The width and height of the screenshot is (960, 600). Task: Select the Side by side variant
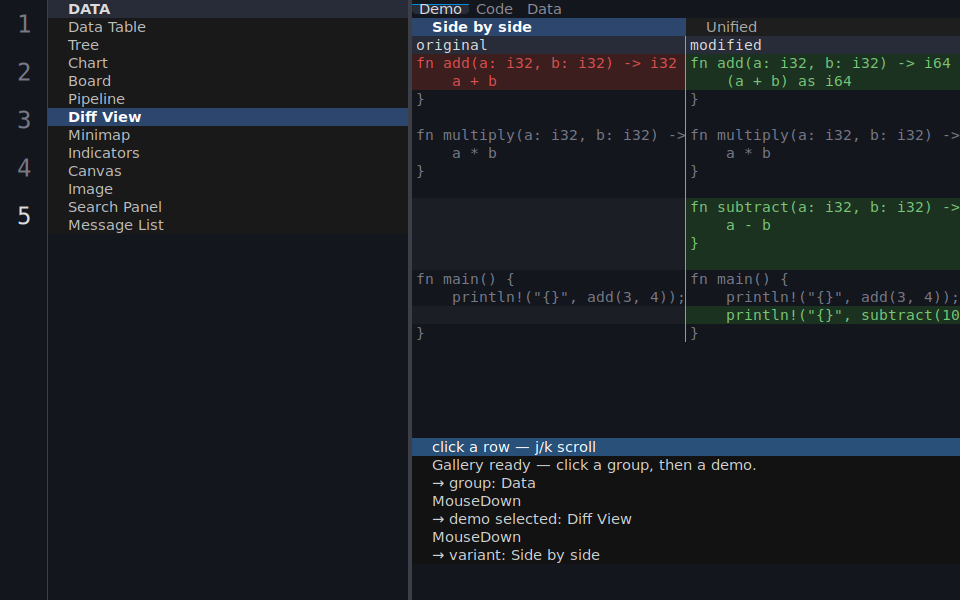549,27
